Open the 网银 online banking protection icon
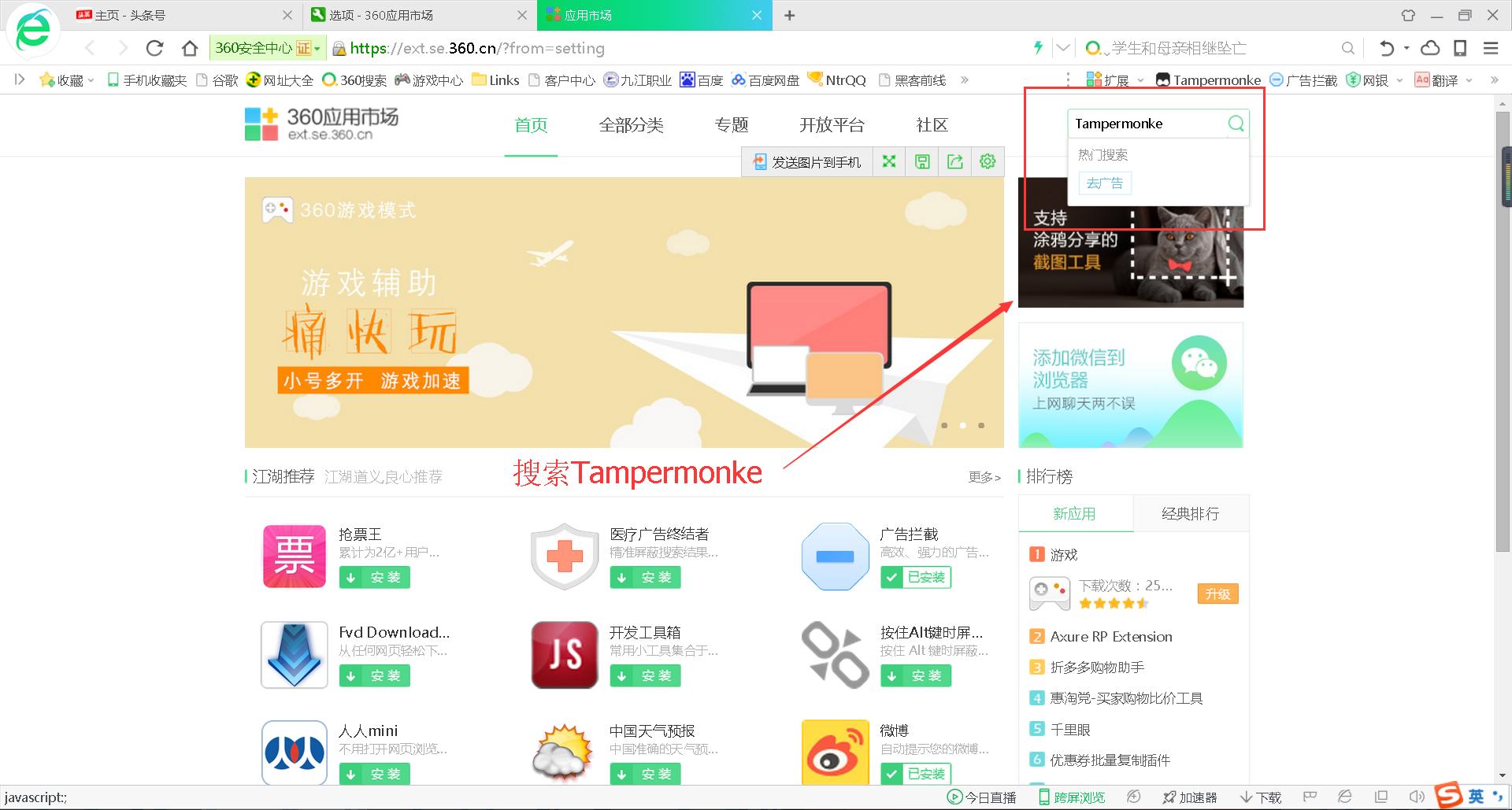Image resolution: width=1512 pixels, height=810 pixels. (x=1371, y=80)
